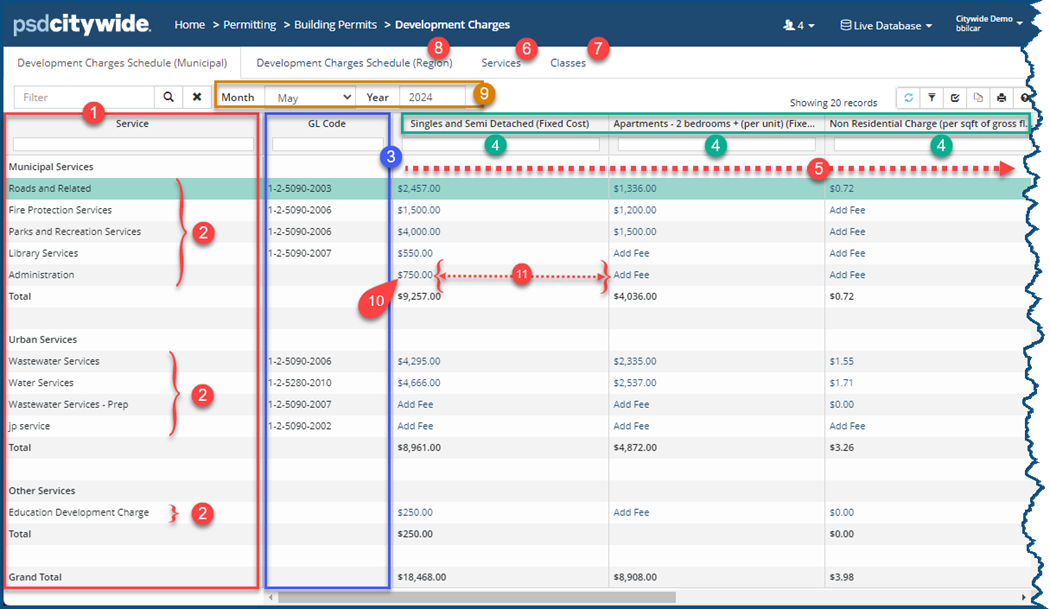
Task: Open the Services tab
Action: pos(500,62)
